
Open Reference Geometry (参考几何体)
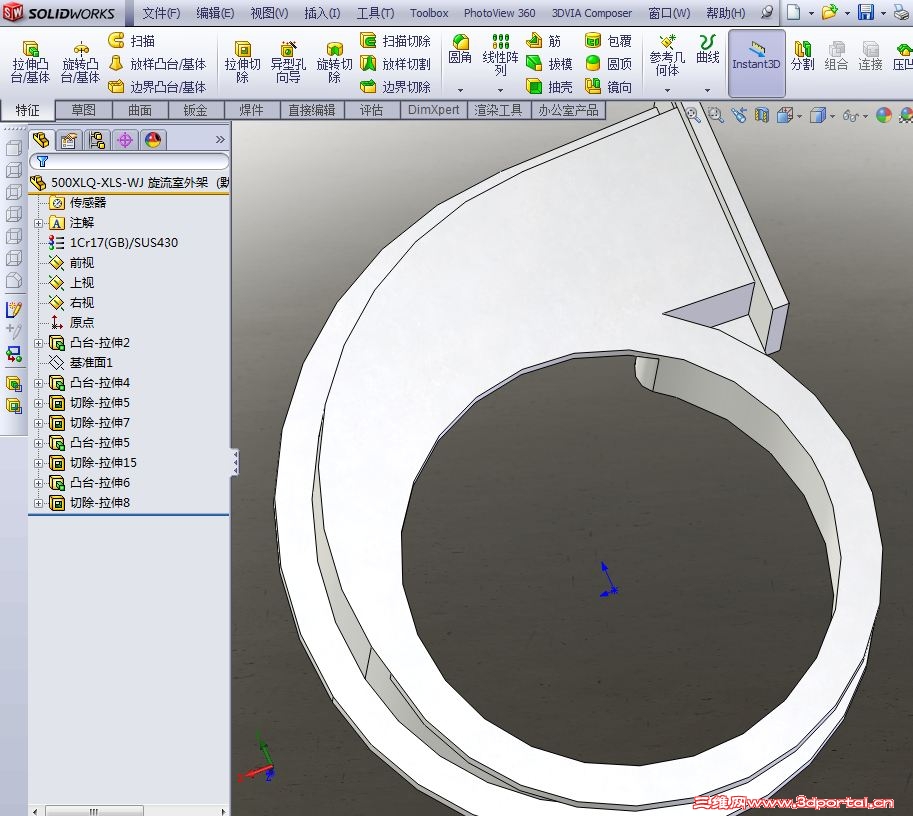click(x=667, y=55)
